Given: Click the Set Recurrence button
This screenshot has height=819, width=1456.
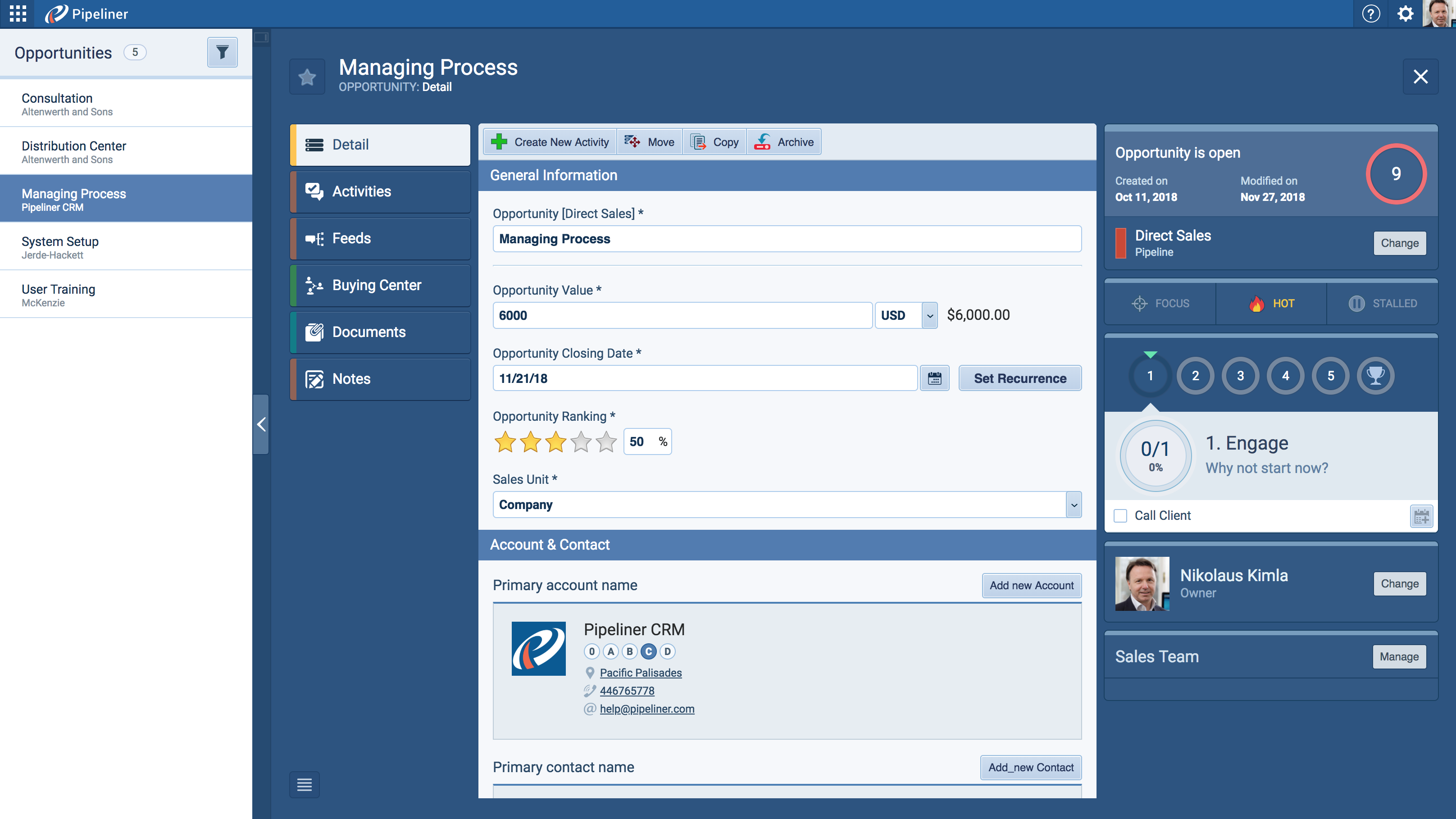Looking at the screenshot, I should point(1019,378).
